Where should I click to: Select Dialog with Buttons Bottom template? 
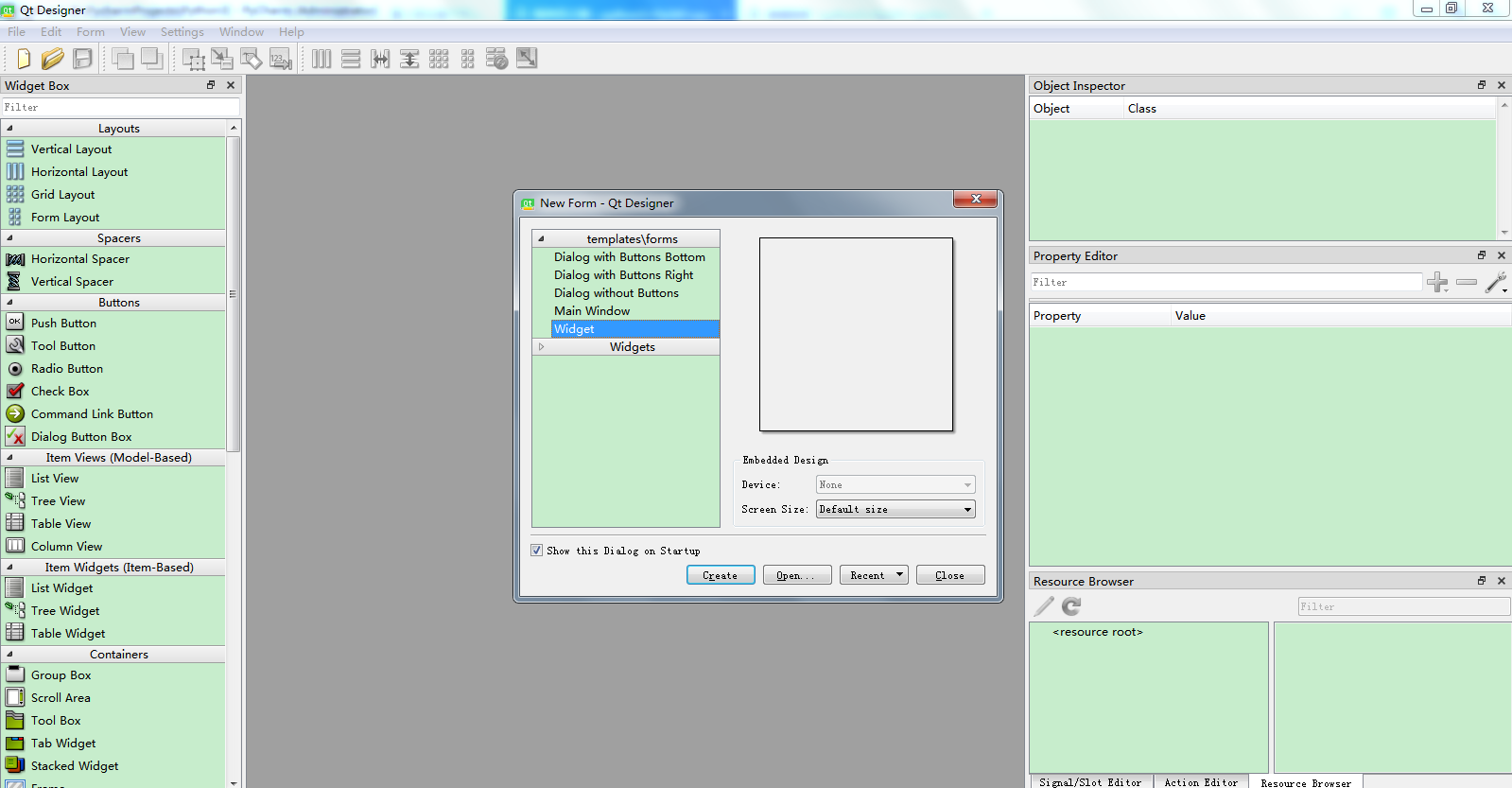click(630, 257)
